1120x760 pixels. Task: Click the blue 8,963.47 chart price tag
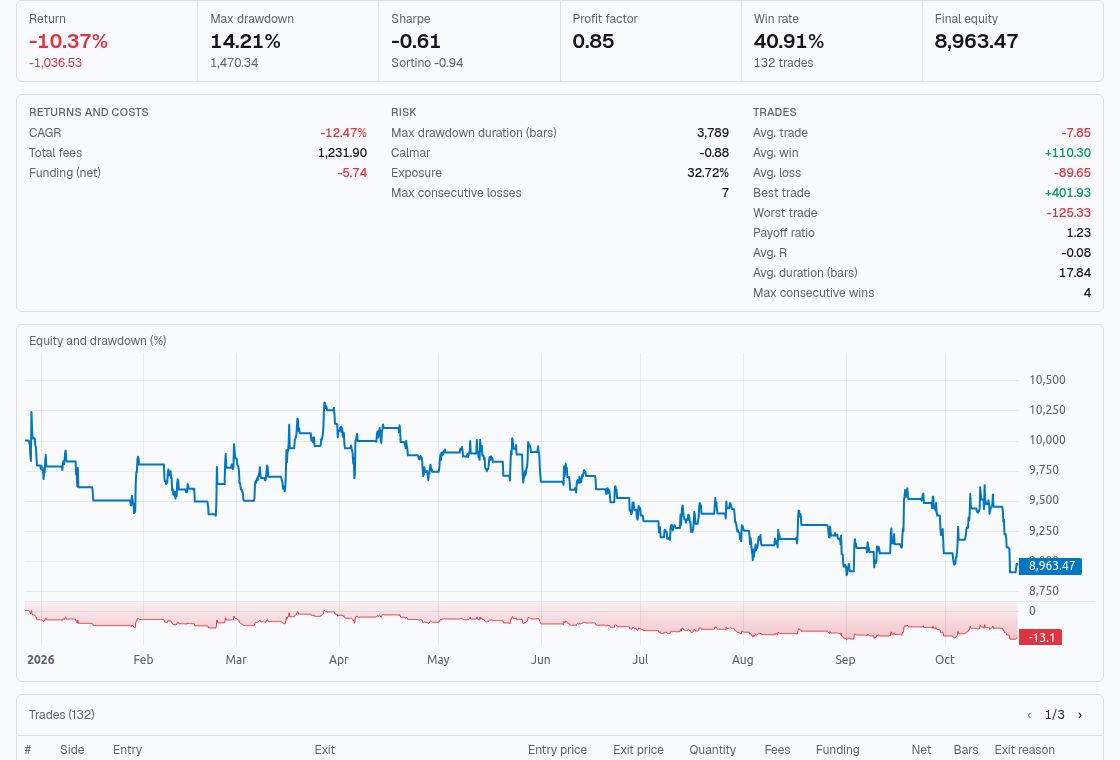tap(1051, 566)
